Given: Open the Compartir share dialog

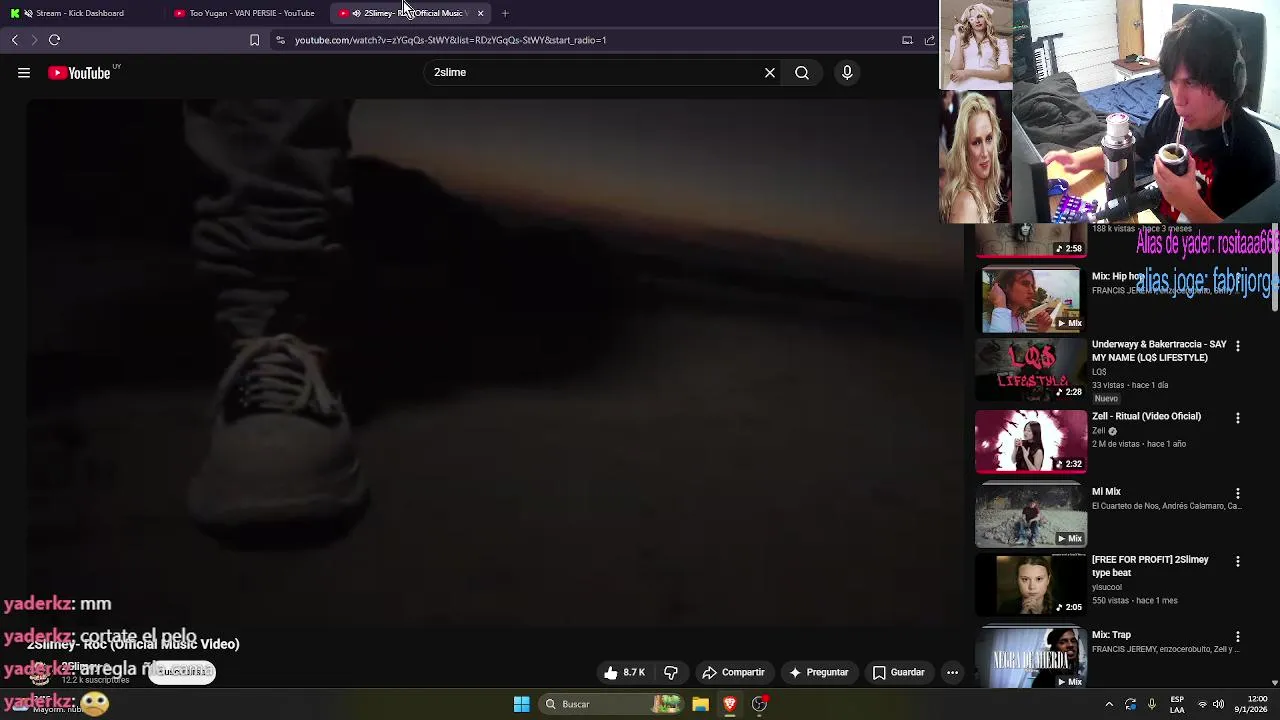Looking at the screenshot, I should coord(733,672).
